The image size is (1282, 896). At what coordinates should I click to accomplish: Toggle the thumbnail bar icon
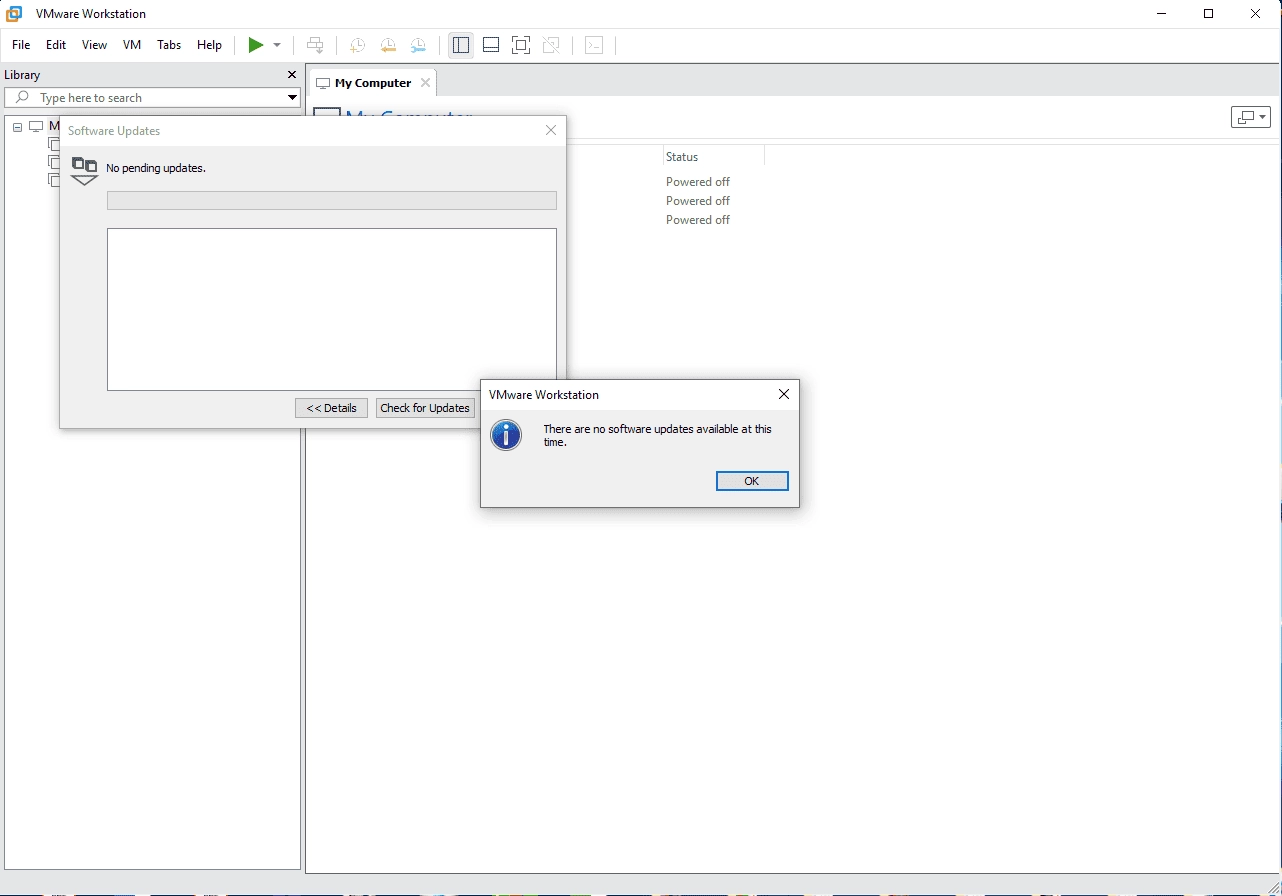point(491,45)
